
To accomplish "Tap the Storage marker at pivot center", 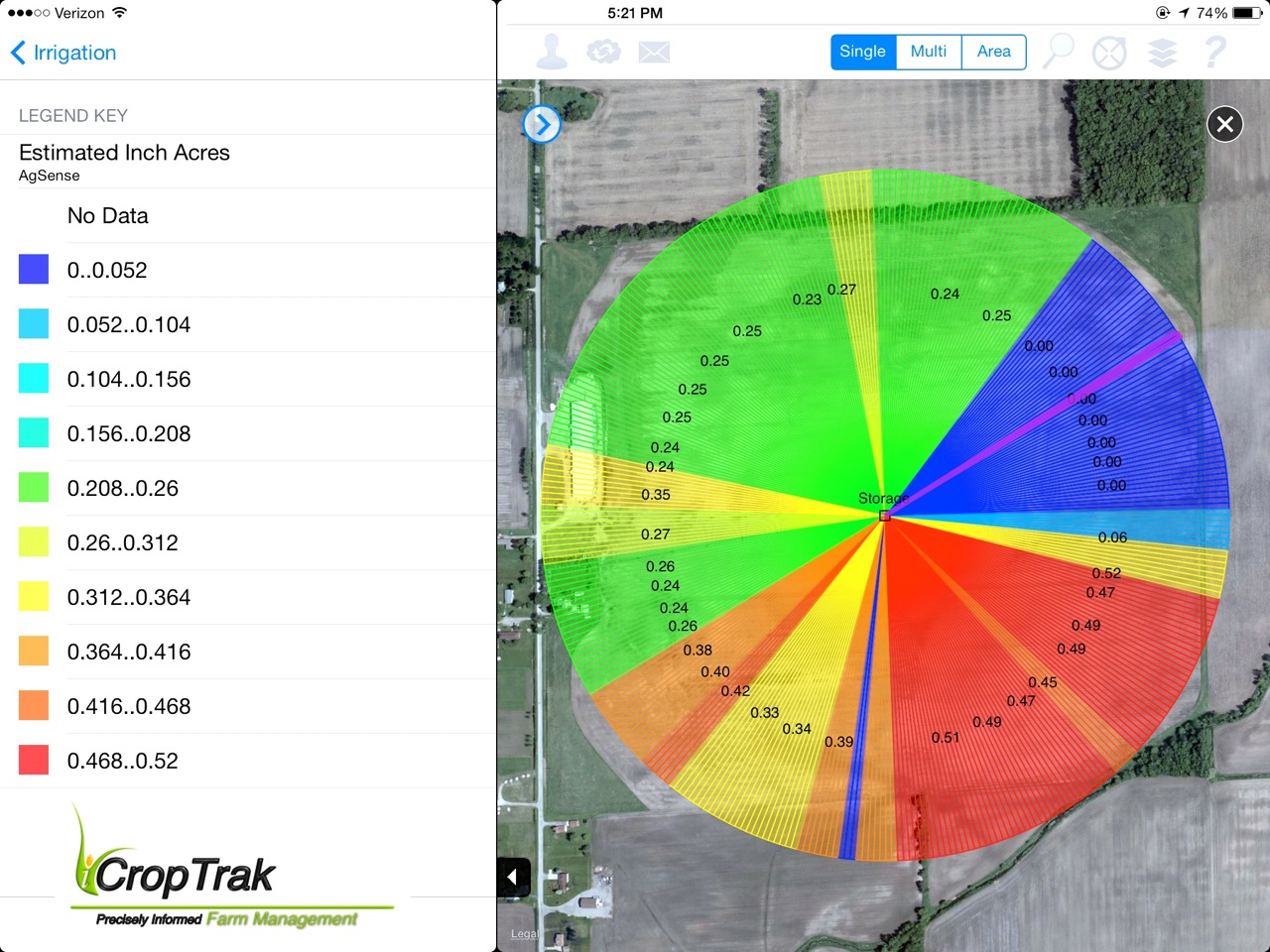I will click(884, 516).
